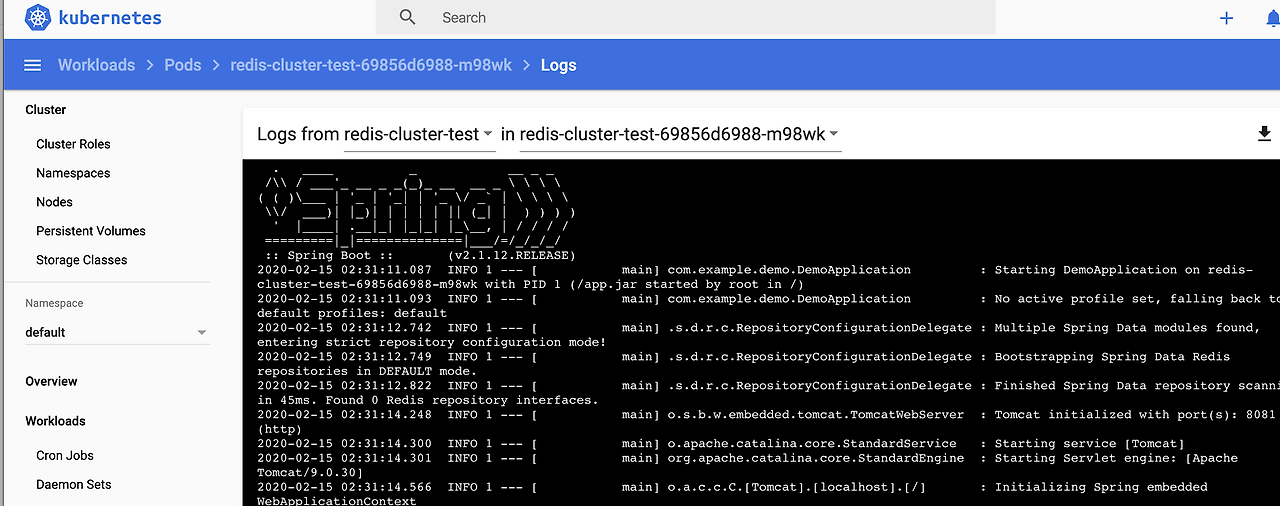Click the 'Starting service [Tomcat]' log line
This screenshot has width=1280, height=506.
[x=721, y=444]
